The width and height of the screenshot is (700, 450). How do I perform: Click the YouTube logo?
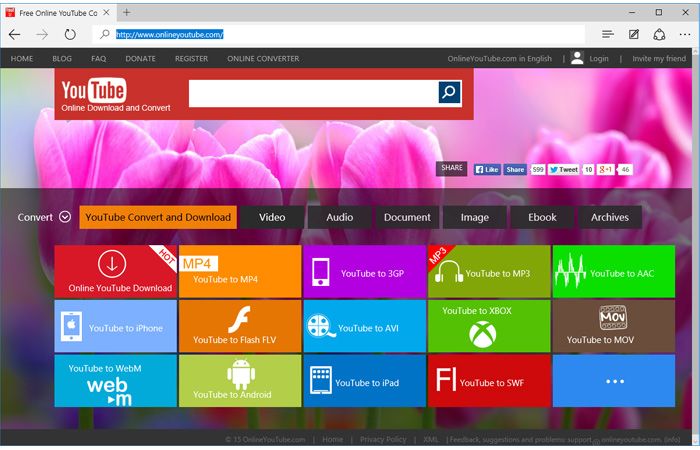pos(94,91)
